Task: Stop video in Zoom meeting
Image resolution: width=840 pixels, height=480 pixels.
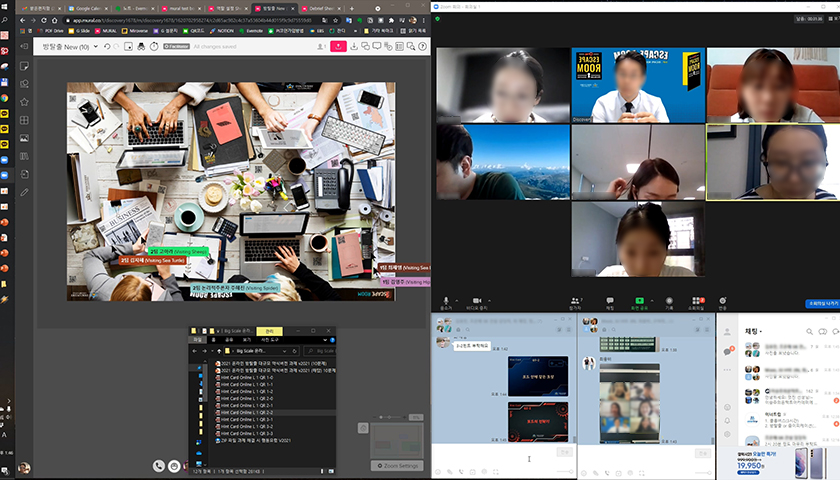Action: (x=476, y=303)
